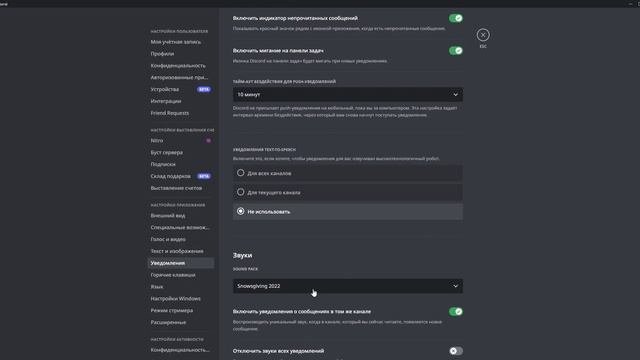Turn off taskbar flashing toggle
This screenshot has width=640, height=360.
pyautogui.click(x=456, y=51)
